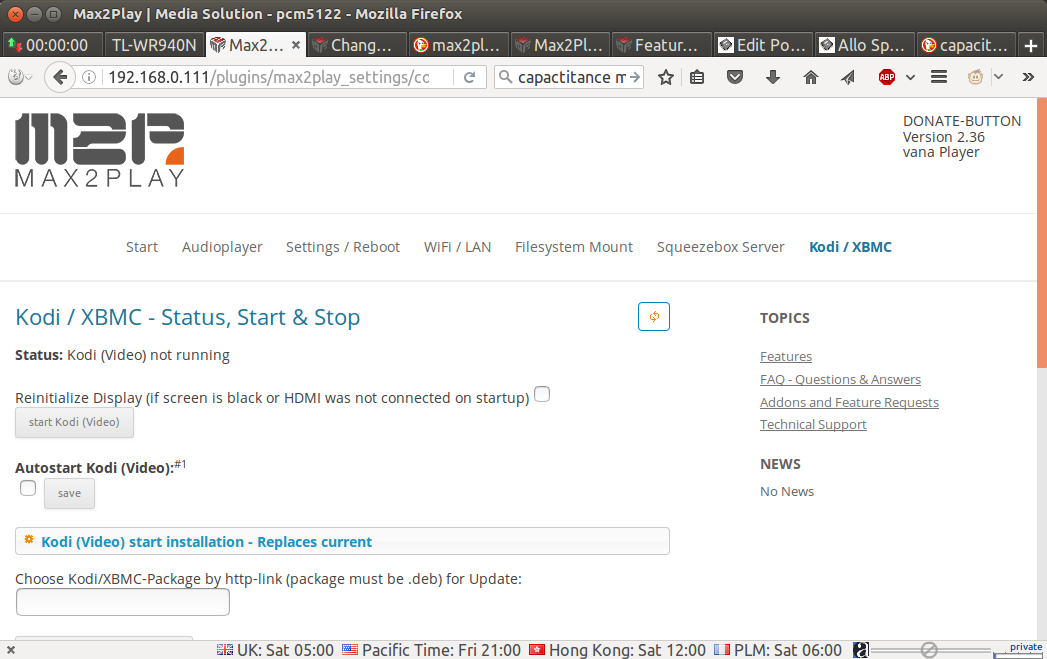Screen dimensions: 1047x659
Task: Open the Downloads arrow icon
Action: pyautogui.click(x=773, y=77)
